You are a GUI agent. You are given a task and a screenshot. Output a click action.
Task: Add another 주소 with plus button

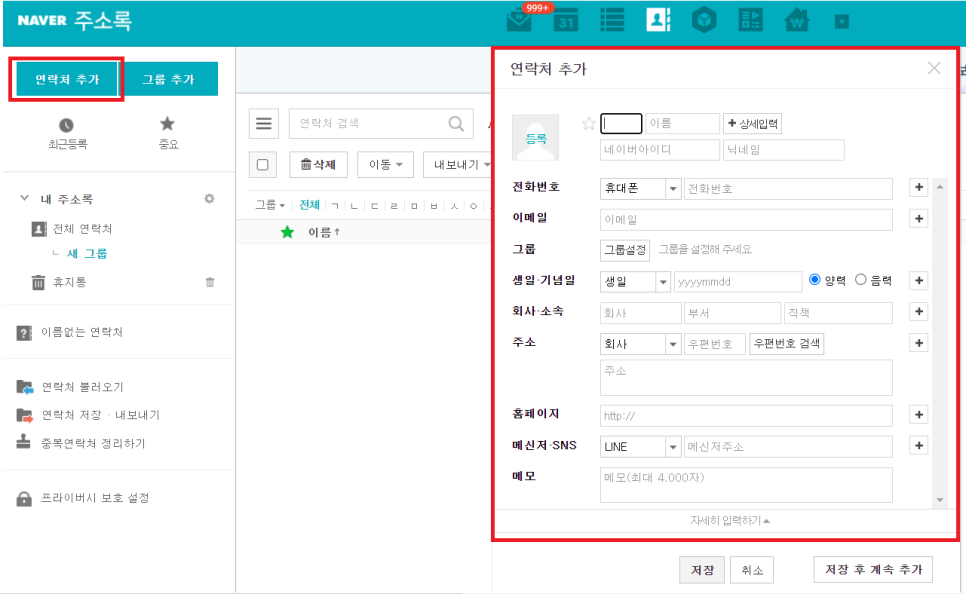919,343
